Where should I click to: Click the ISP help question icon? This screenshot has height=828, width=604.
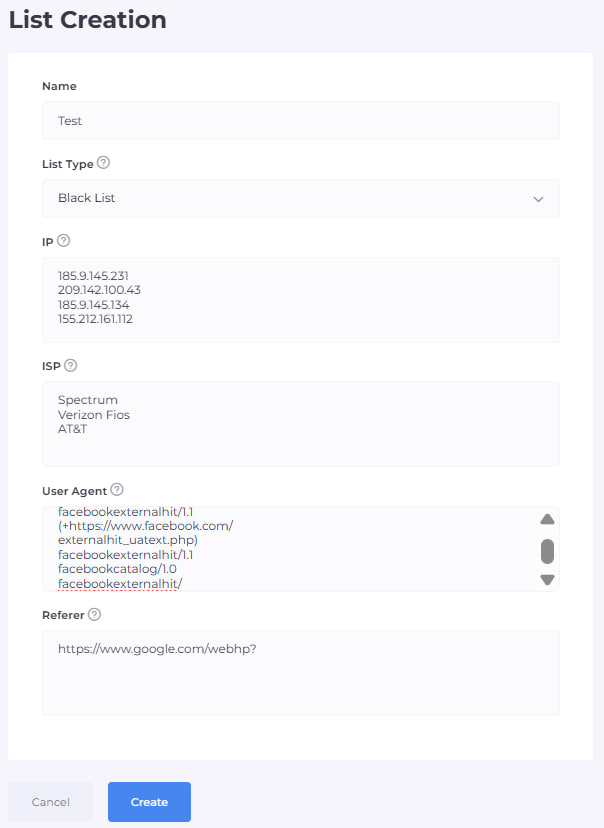coord(70,365)
